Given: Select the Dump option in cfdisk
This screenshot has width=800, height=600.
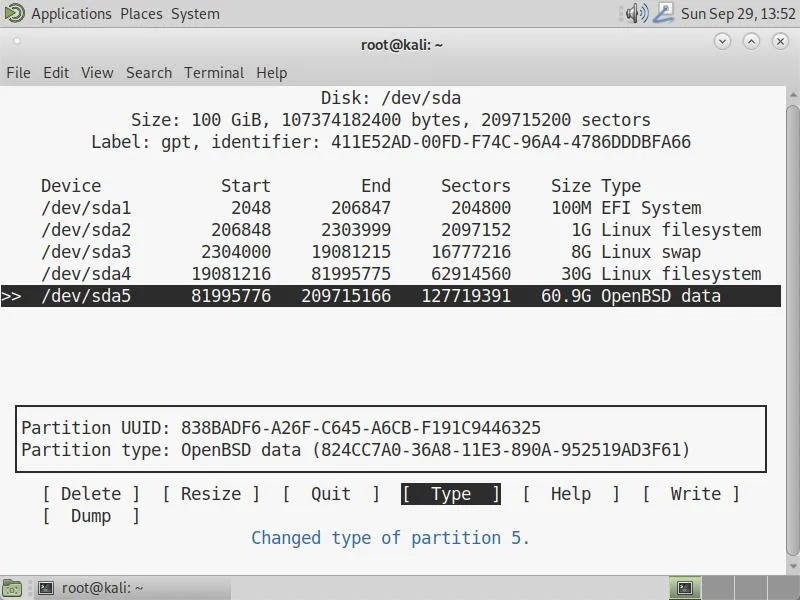Looking at the screenshot, I should click(x=91, y=516).
